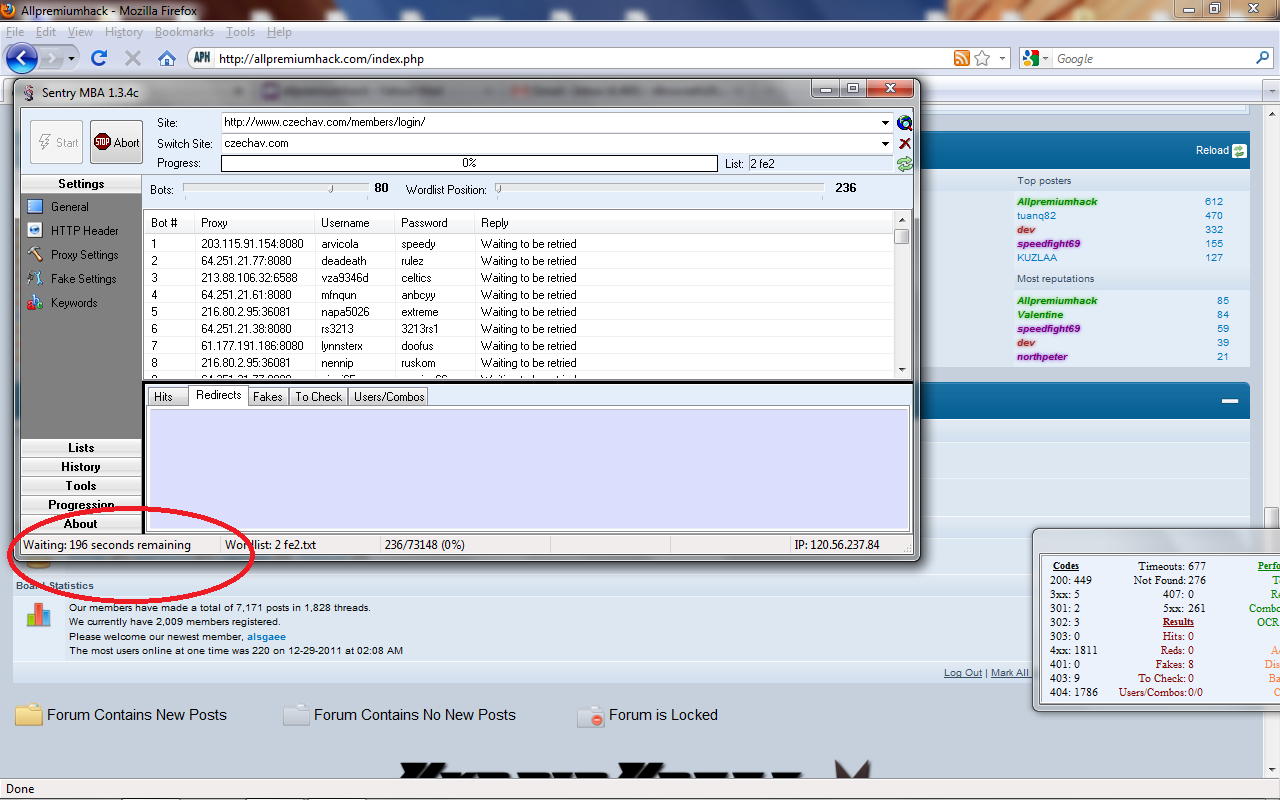The width and height of the screenshot is (1280, 800).
Task: Click the APH site favicon in address bar
Action: pyautogui.click(x=202, y=58)
